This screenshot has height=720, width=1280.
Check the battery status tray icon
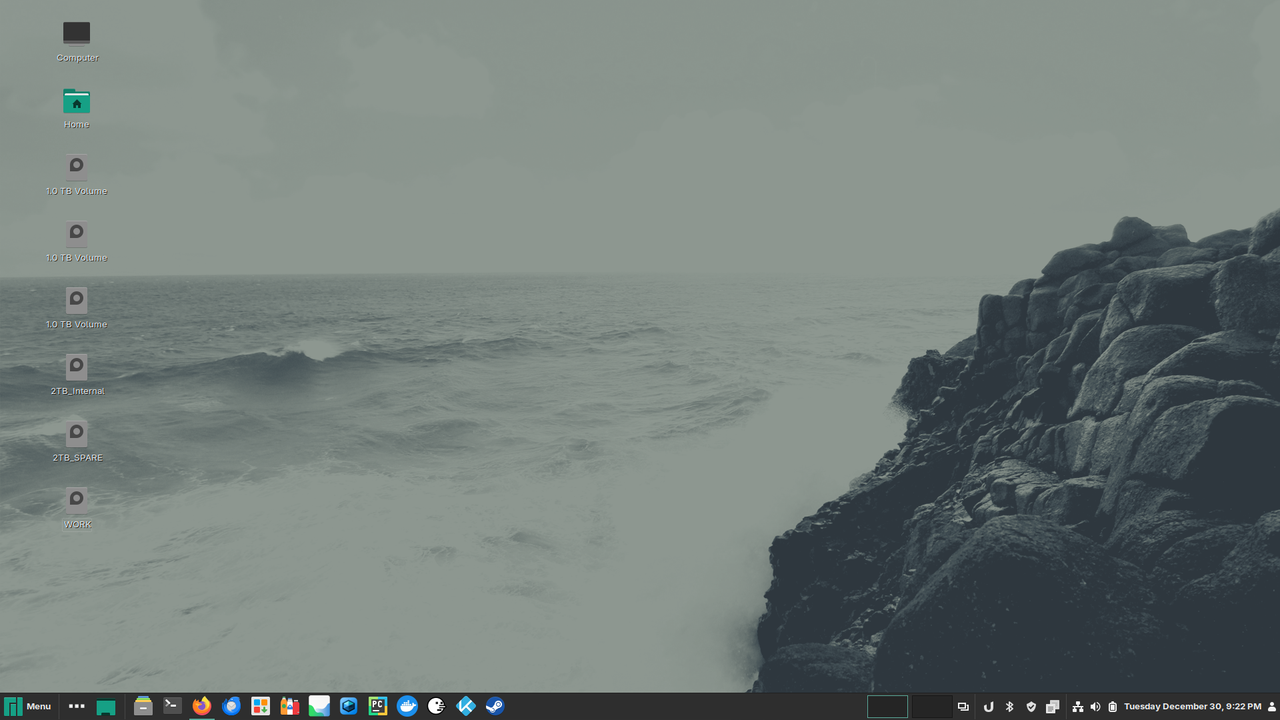pos(1112,706)
